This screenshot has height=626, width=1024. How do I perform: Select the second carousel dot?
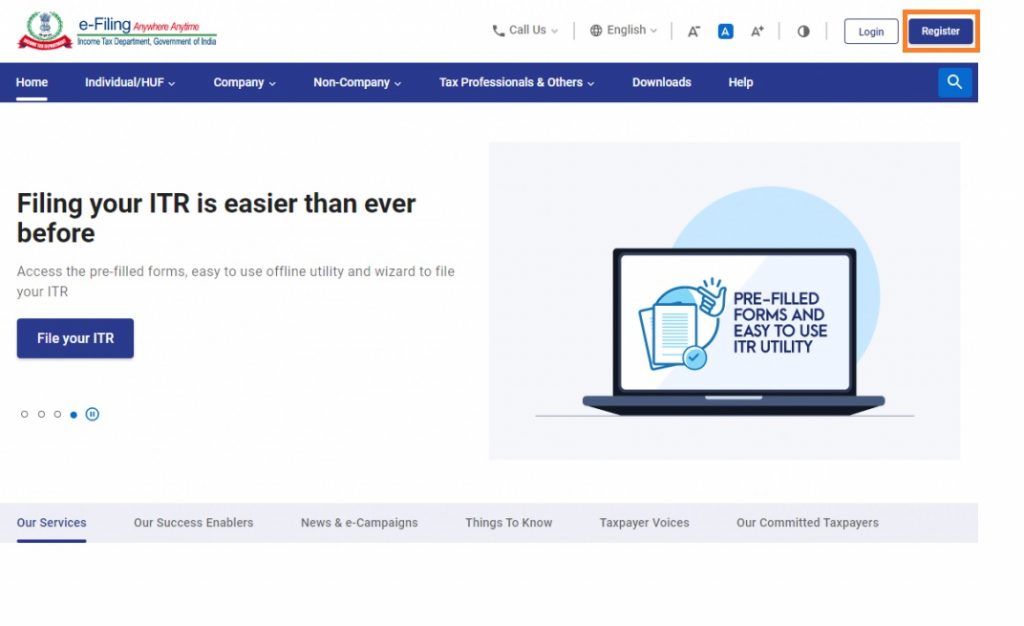click(41, 414)
